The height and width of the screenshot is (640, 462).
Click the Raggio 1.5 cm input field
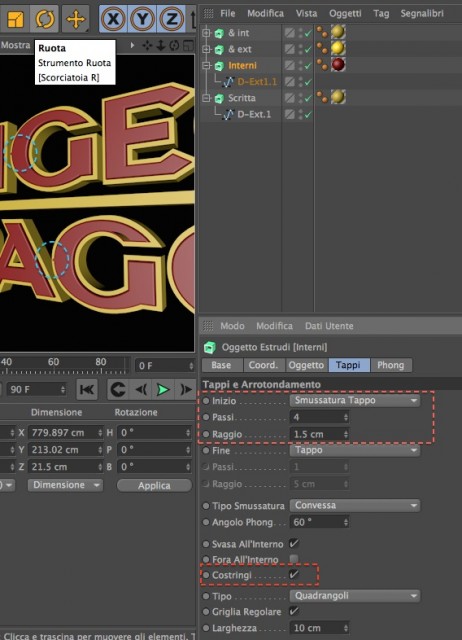319,434
